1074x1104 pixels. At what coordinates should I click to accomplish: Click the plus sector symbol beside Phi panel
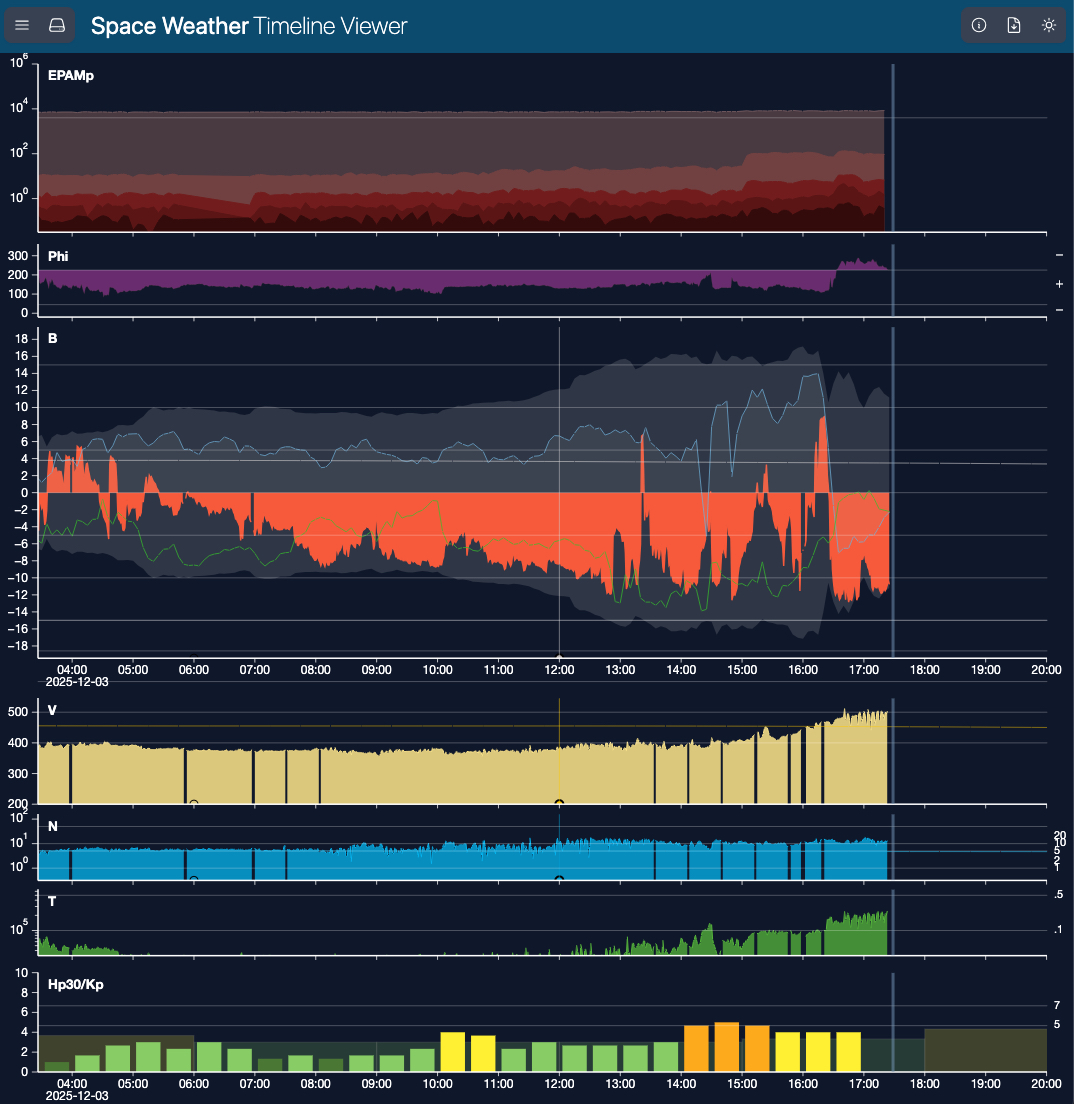[x=1059, y=284]
